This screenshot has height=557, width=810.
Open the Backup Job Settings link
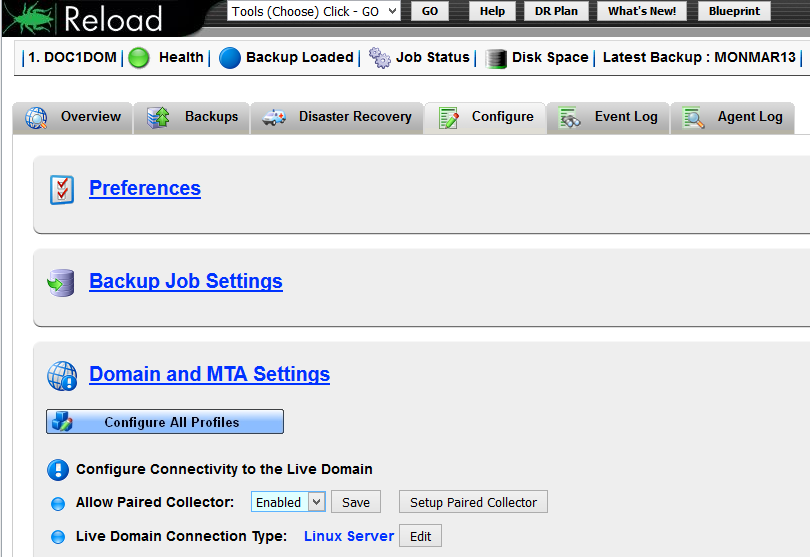pos(186,281)
